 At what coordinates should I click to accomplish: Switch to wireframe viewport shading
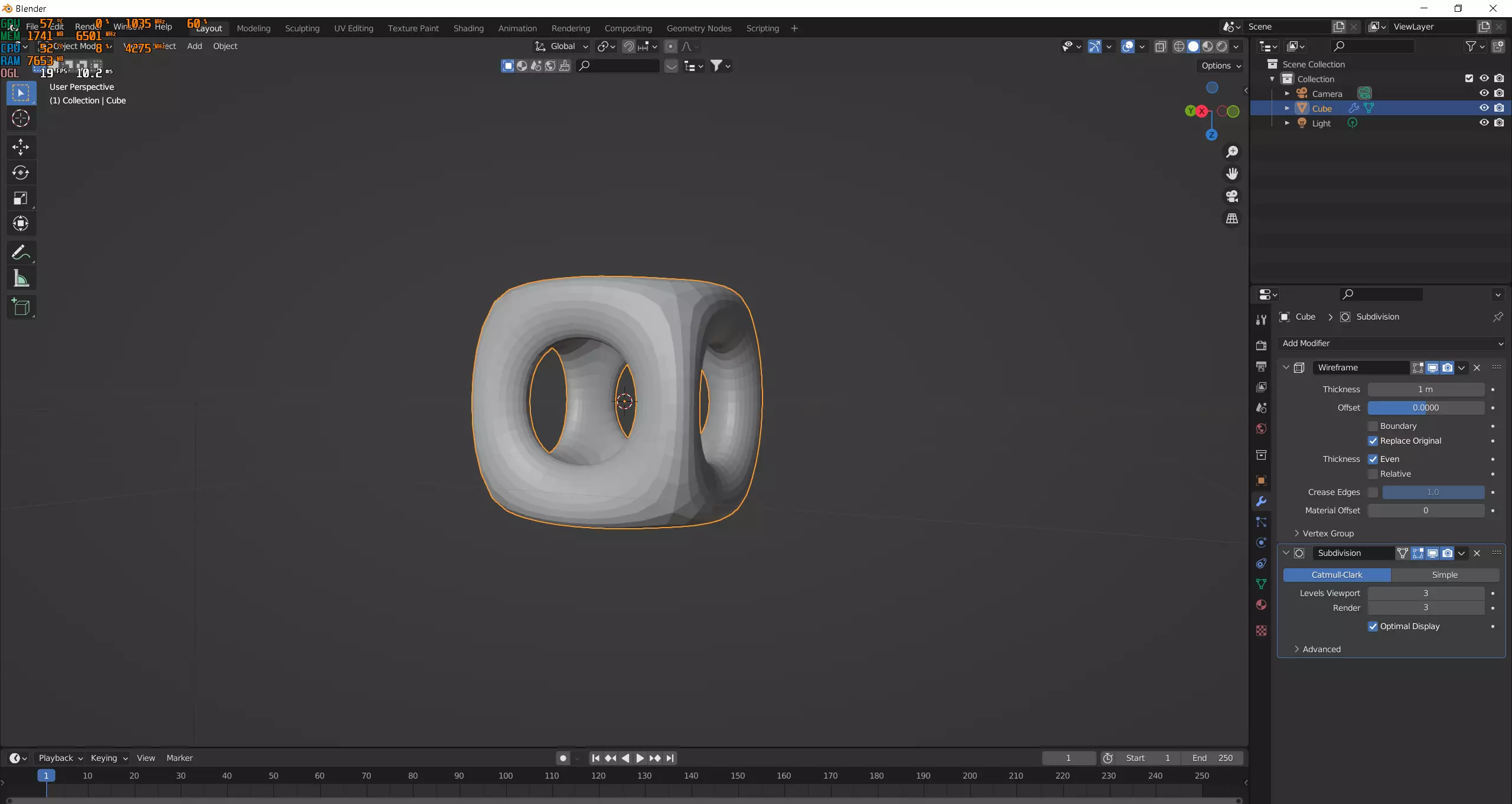coord(1179,47)
